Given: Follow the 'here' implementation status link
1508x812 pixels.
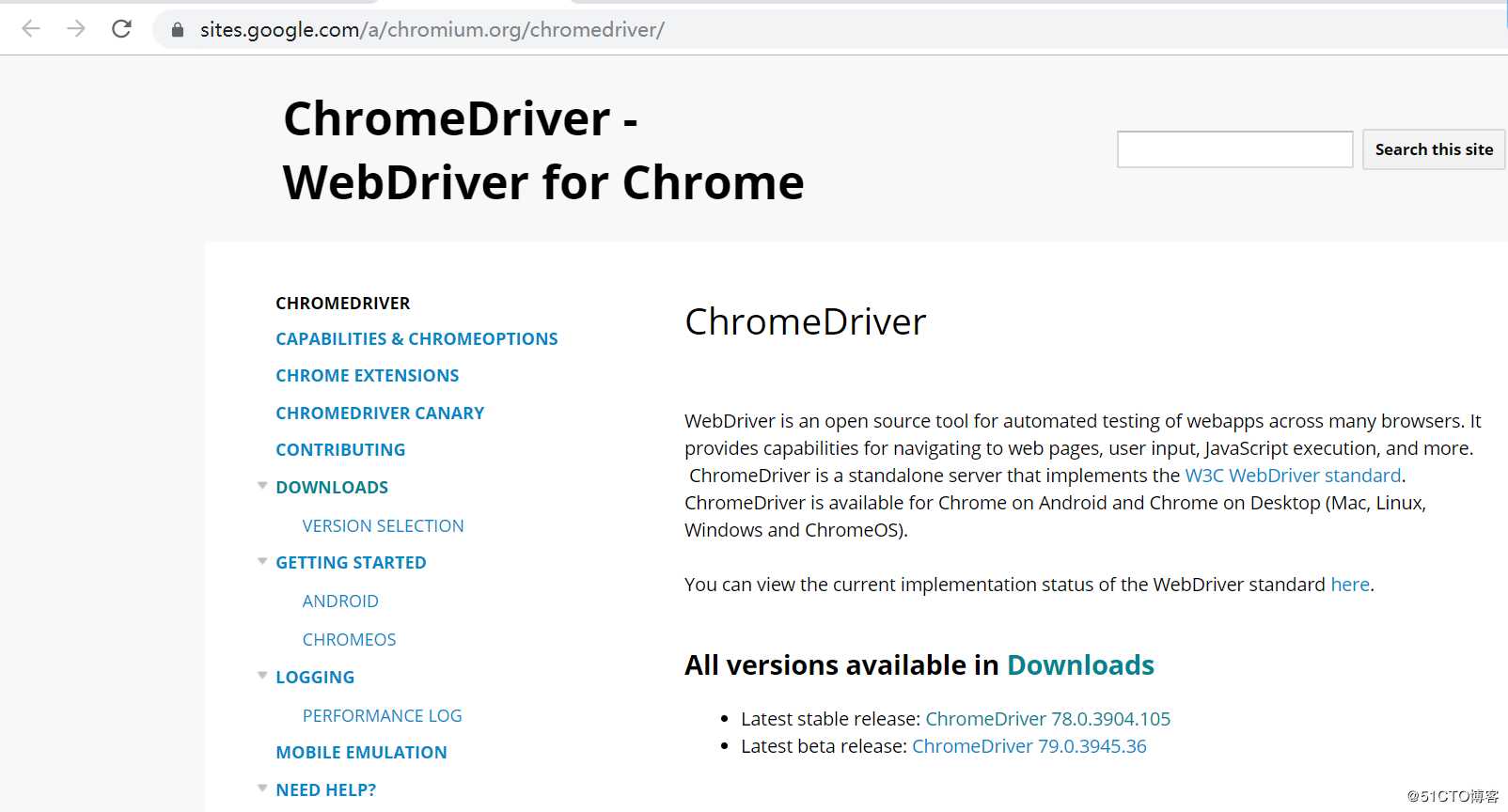Looking at the screenshot, I should 1350,585.
